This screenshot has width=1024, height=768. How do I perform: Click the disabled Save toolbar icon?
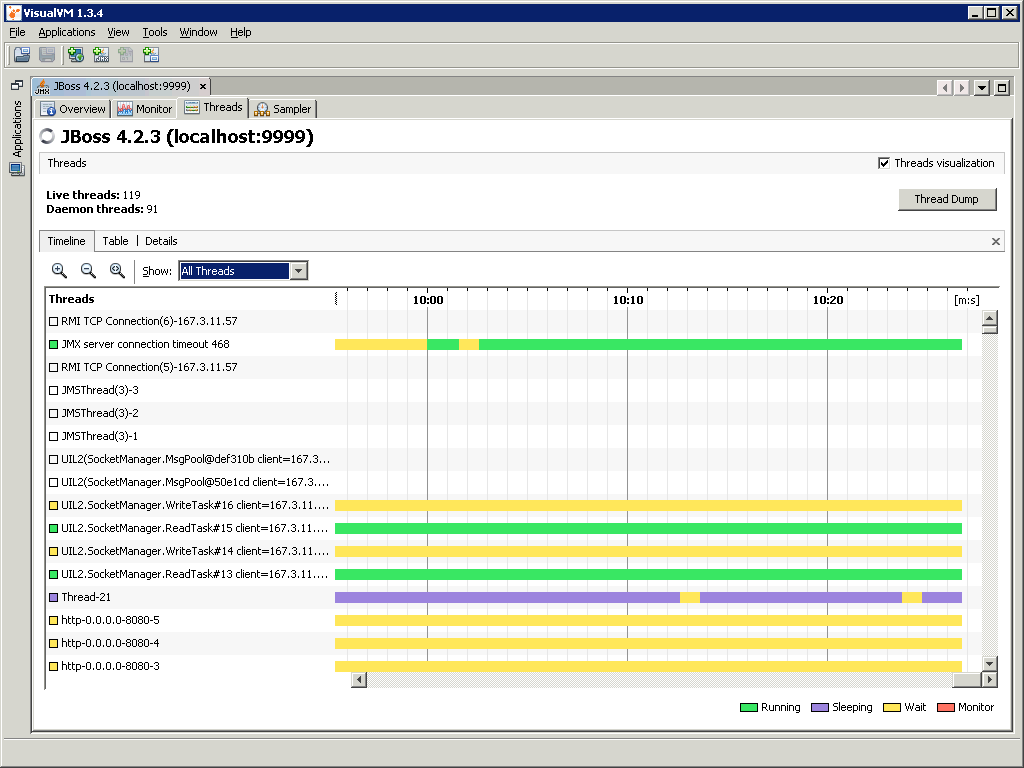coord(46,55)
